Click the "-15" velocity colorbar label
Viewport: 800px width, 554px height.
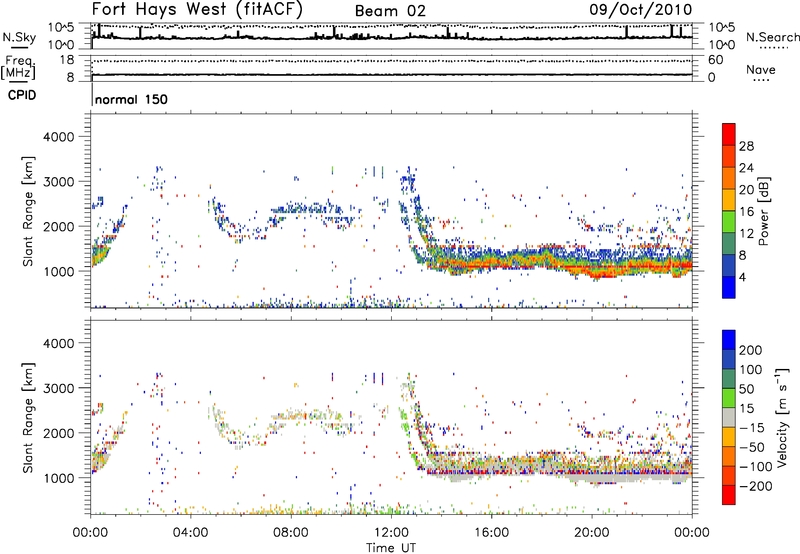[752, 428]
